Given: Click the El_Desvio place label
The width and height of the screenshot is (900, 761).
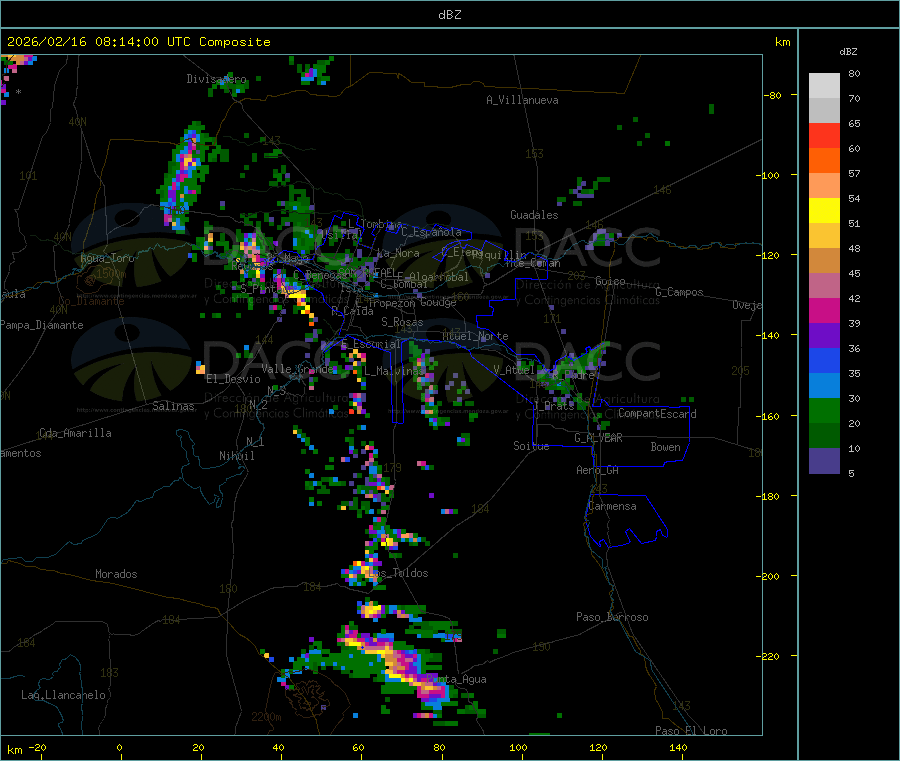Looking at the screenshot, I should pyautogui.click(x=233, y=379).
